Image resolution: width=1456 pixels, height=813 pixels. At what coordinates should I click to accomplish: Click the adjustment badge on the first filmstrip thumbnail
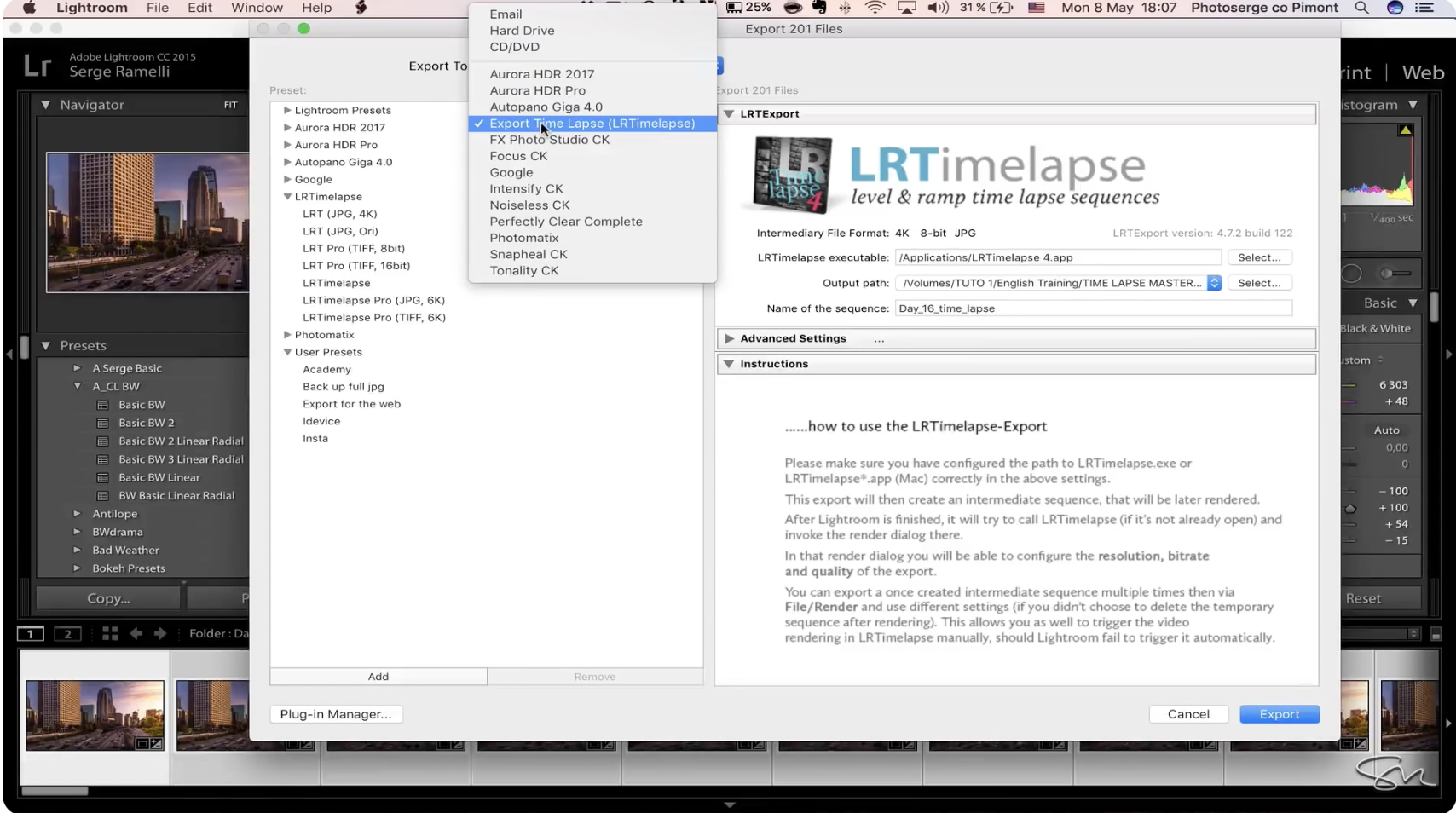click(156, 743)
